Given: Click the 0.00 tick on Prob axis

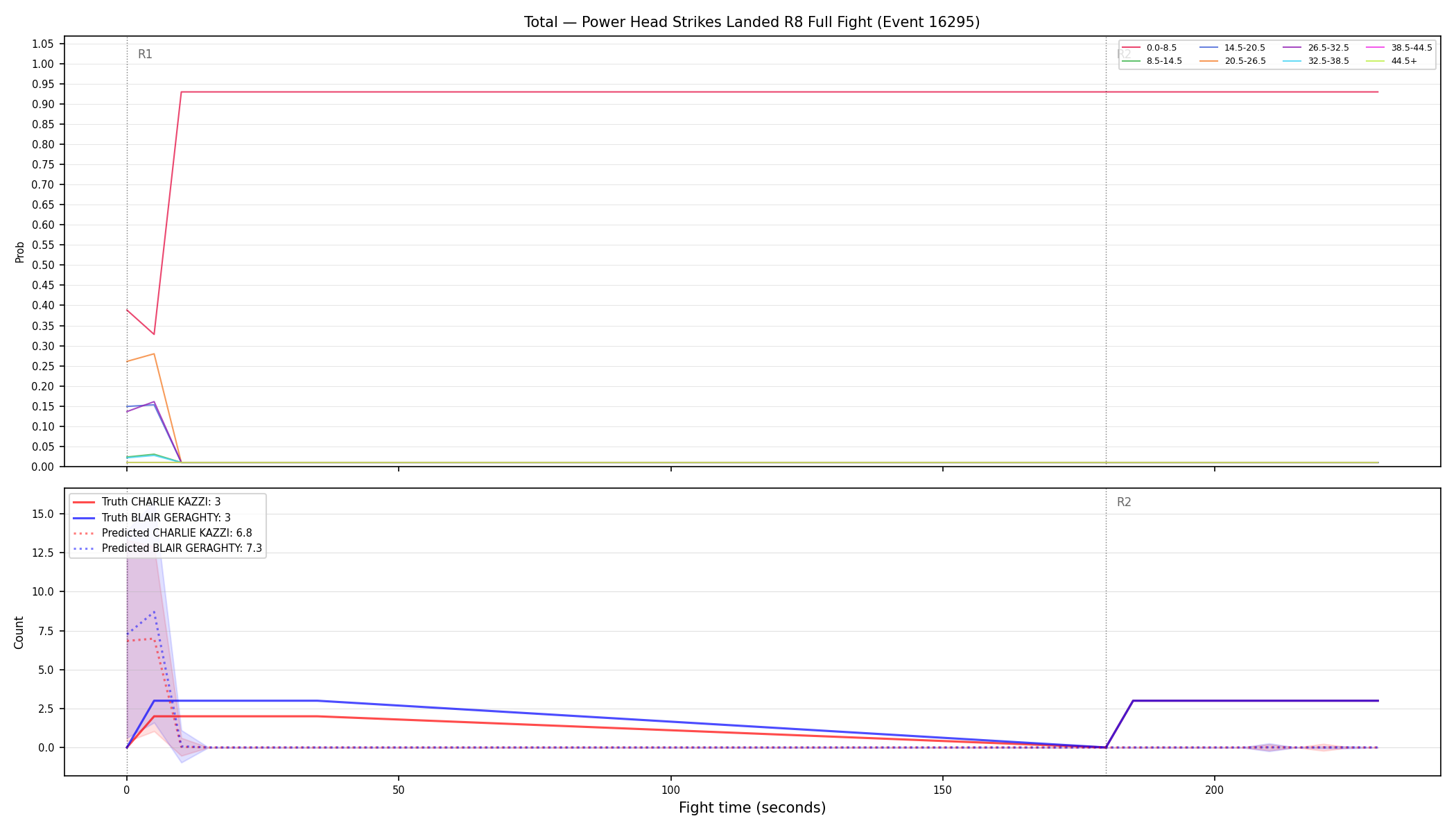Looking at the screenshot, I should (x=42, y=467).
